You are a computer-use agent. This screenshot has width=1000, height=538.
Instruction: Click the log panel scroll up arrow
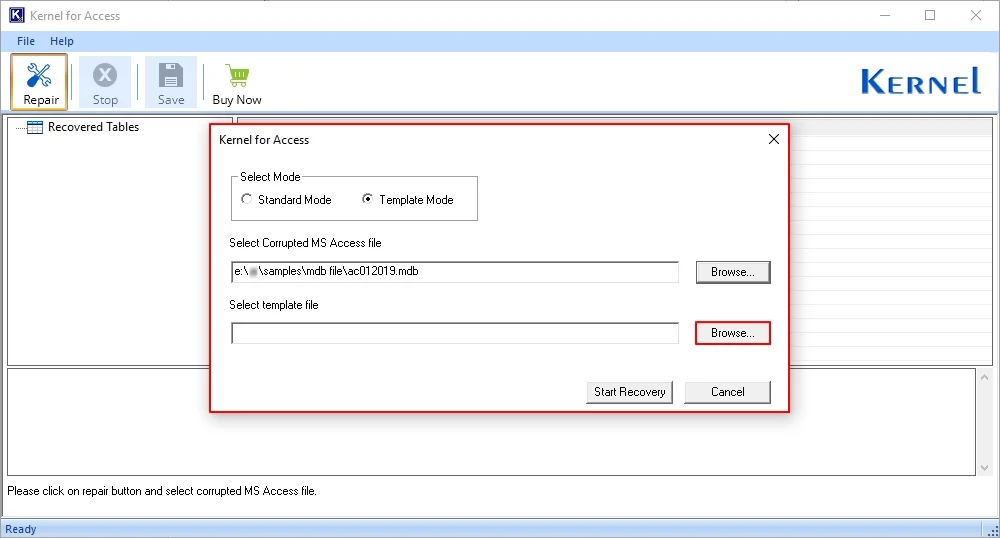click(x=984, y=377)
